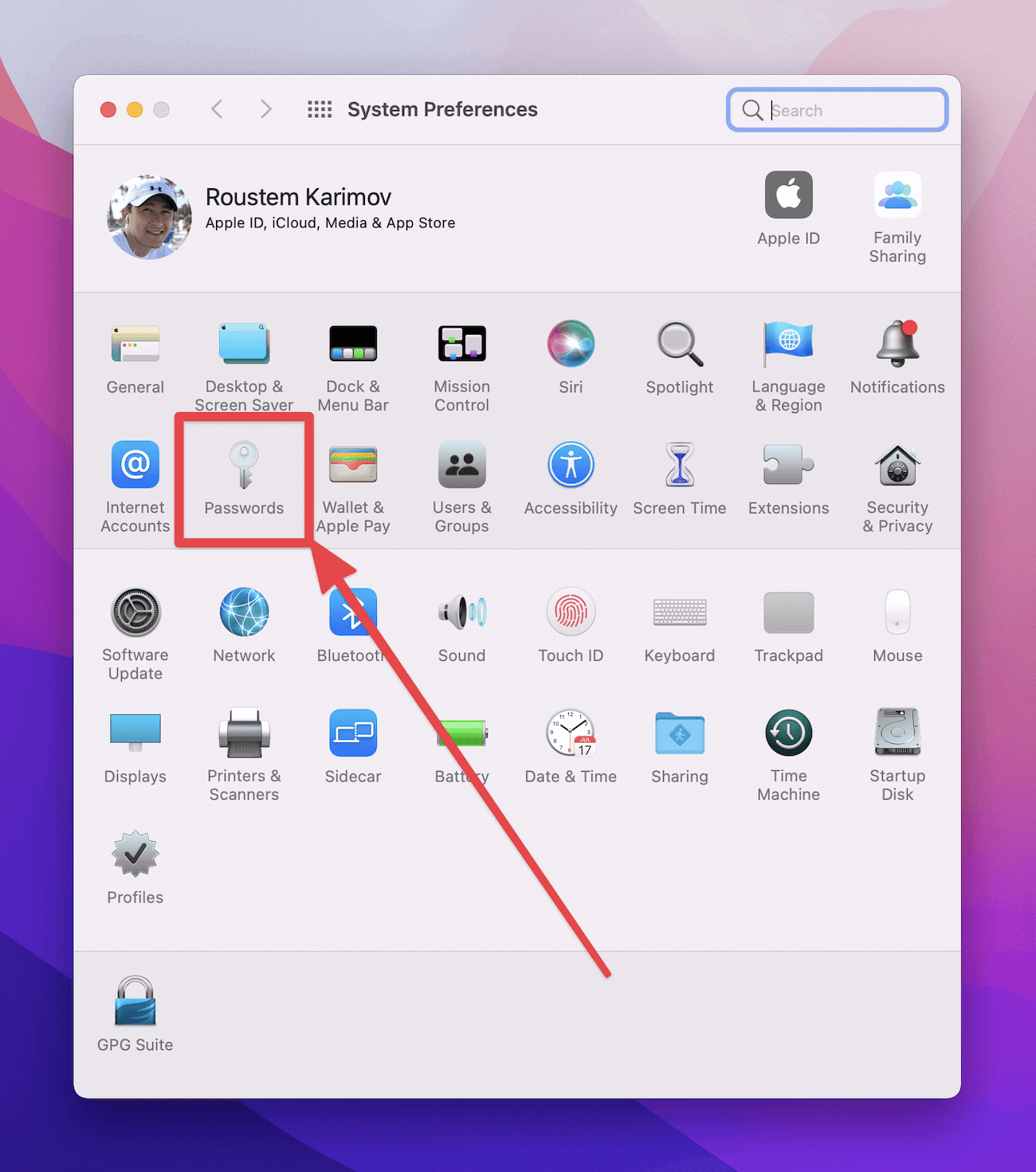Screen dimensions: 1036x1172
Task: Navigate back with the left arrow
Action: tap(217, 109)
